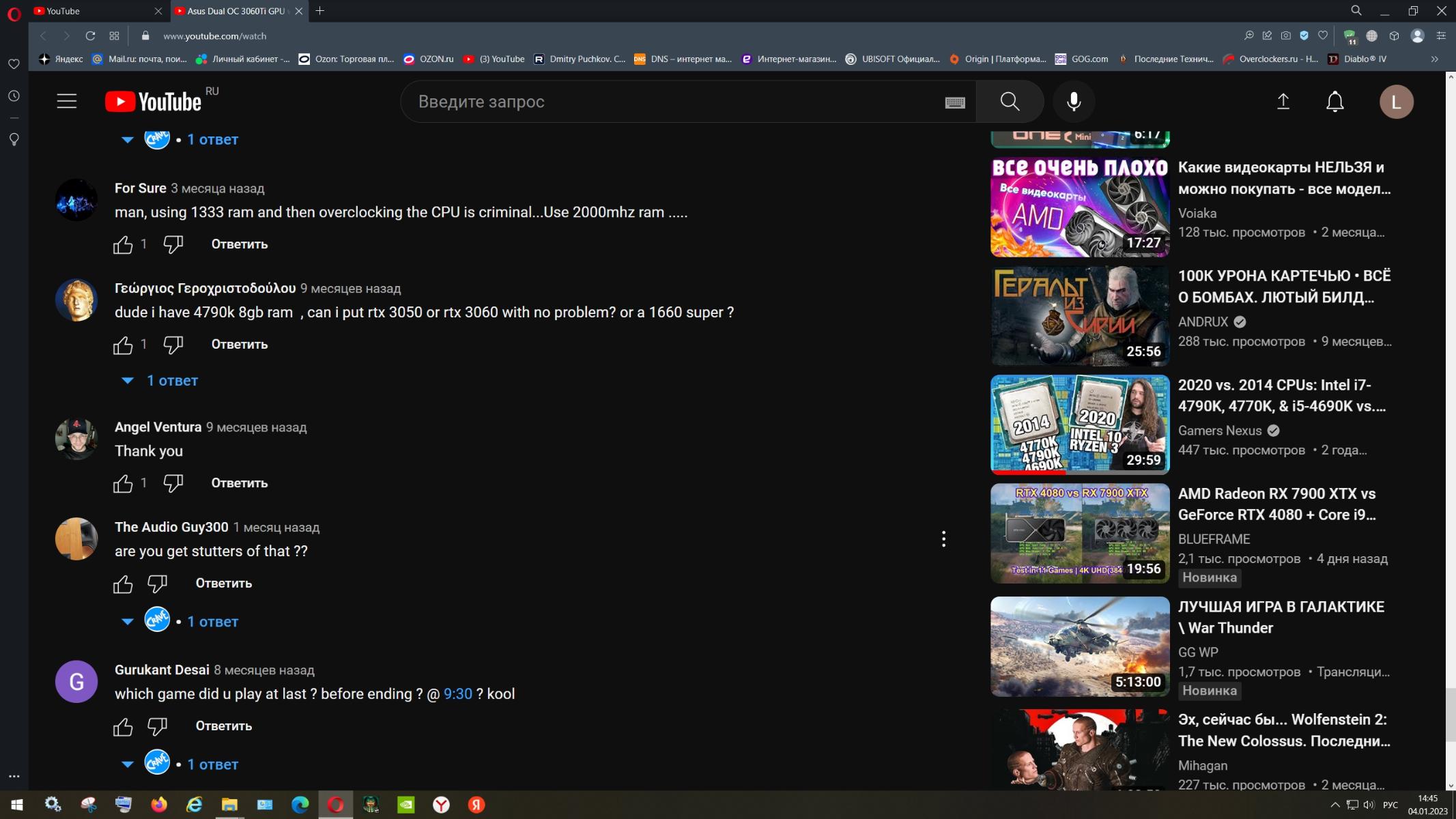Viewport: 1456px width, 819px height.
Task: Dislike the Angel Ventura comment
Action: click(173, 483)
